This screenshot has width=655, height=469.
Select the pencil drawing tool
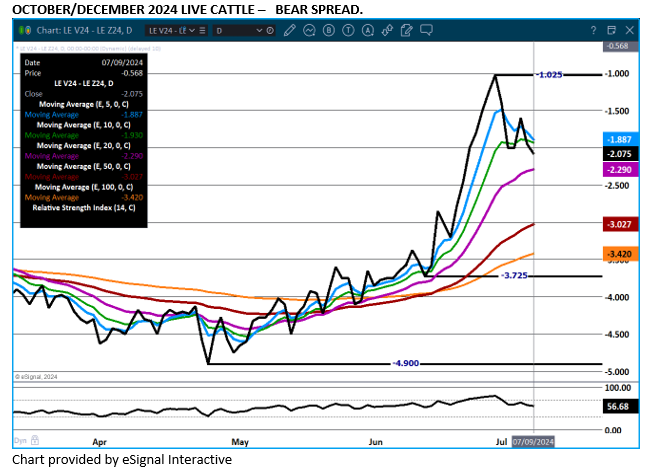point(288,31)
